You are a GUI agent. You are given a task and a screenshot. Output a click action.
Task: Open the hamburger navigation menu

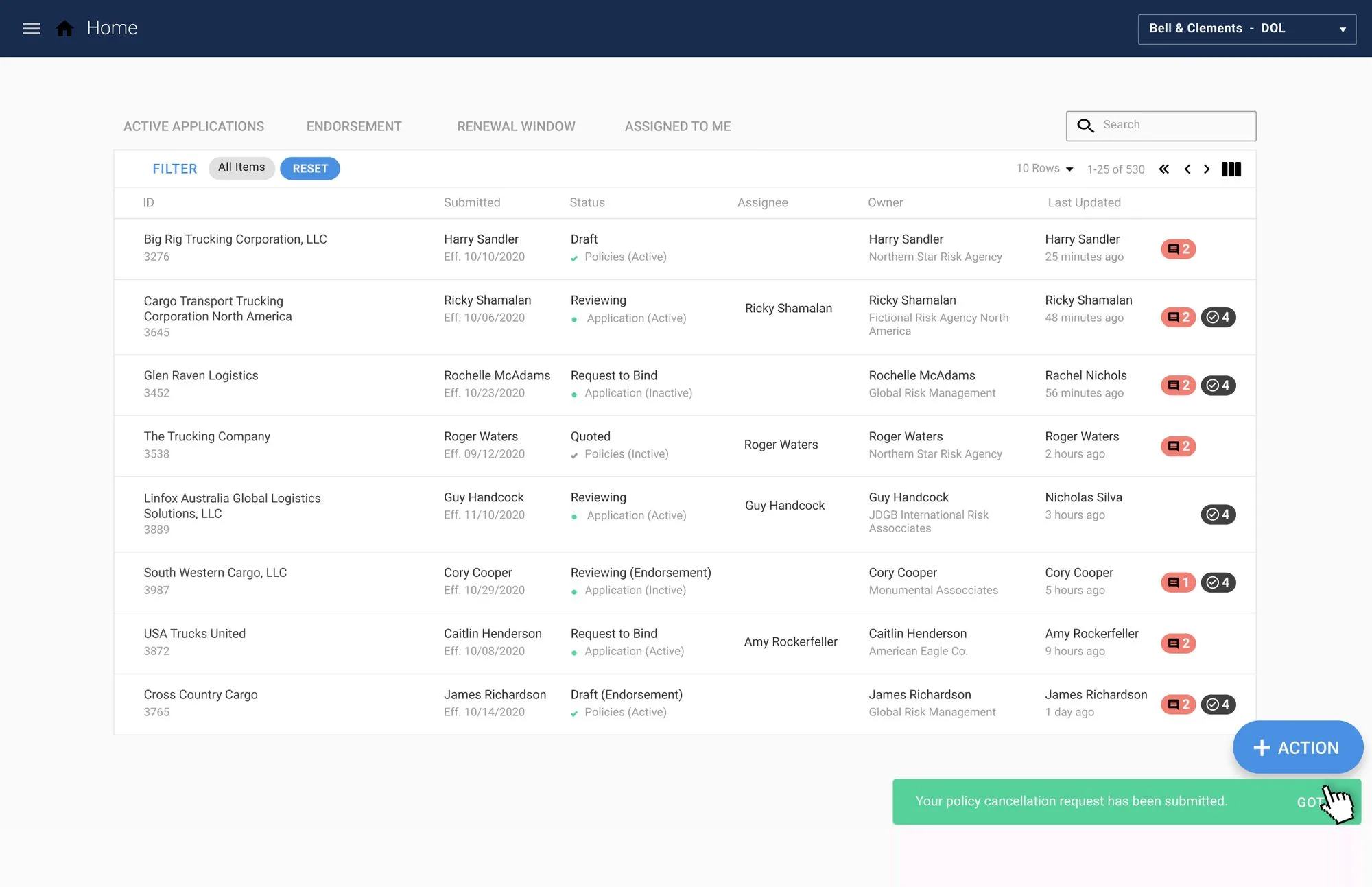32,28
